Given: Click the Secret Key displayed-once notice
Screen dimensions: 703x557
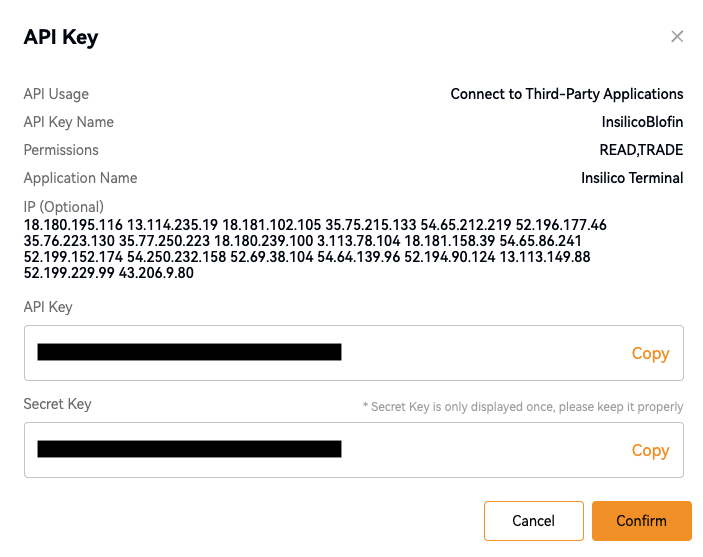Looking at the screenshot, I should tap(522, 407).
